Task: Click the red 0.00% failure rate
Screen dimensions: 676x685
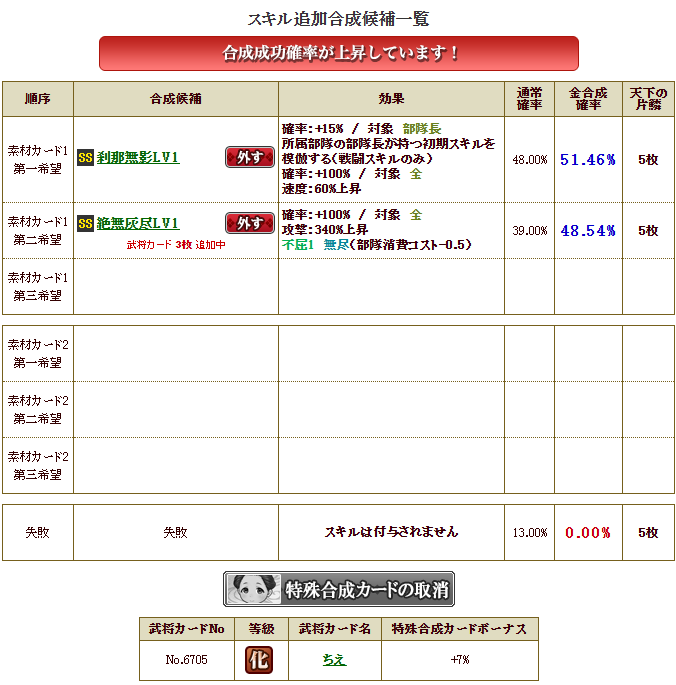Action: tap(588, 533)
